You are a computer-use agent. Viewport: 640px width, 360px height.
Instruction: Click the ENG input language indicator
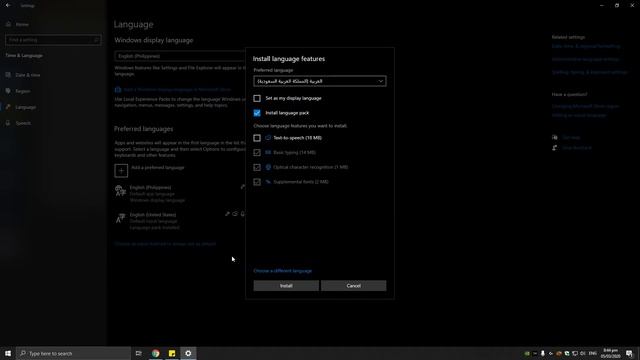[x=593, y=353]
